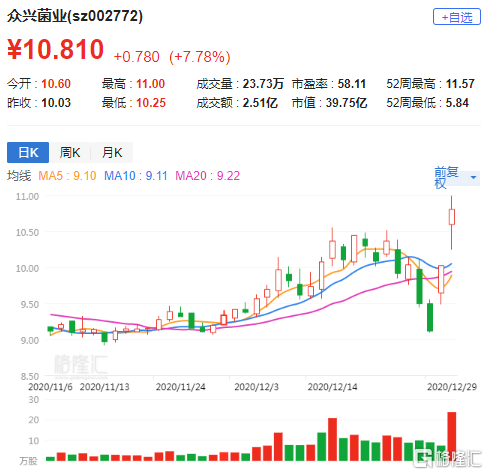Click the current price ¥10.810
This screenshot has height=475, width=488.
click(56, 49)
